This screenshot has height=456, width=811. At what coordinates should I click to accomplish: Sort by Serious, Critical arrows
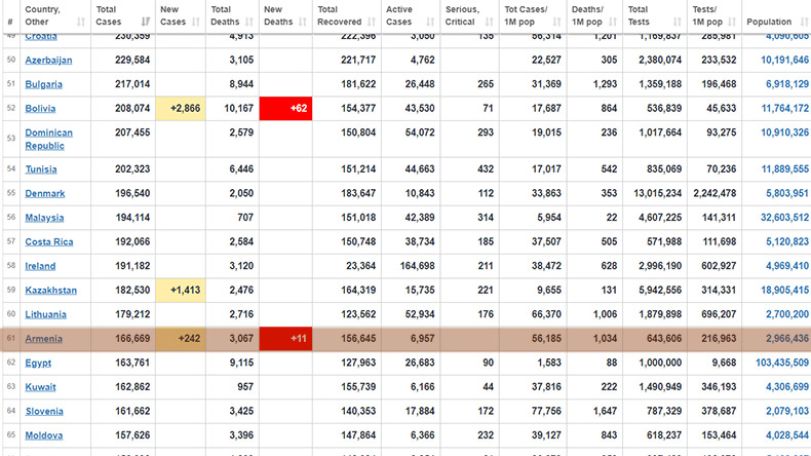(x=489, y=22)
